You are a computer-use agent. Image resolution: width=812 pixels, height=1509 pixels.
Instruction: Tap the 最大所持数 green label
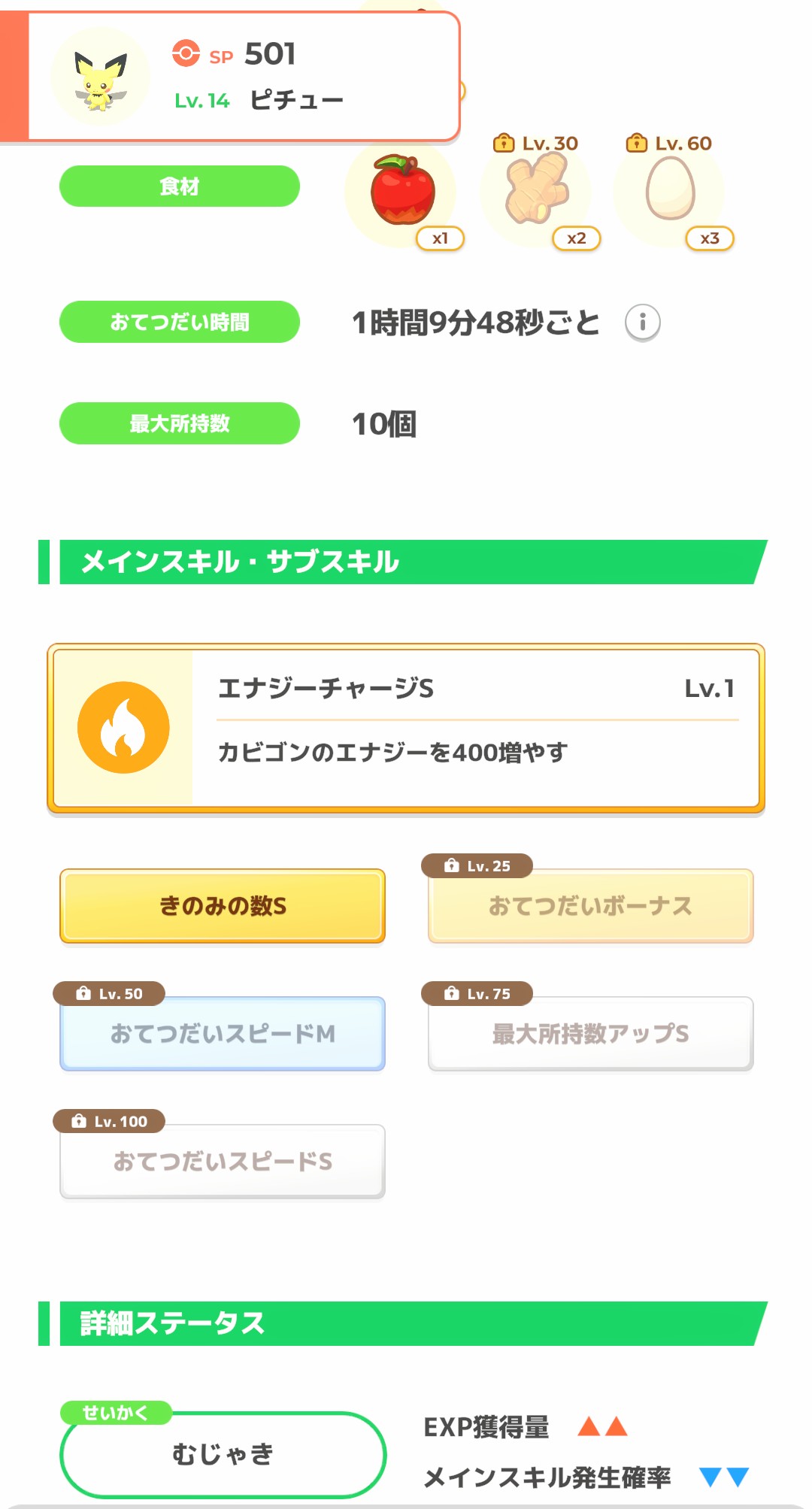pos(180,423)
